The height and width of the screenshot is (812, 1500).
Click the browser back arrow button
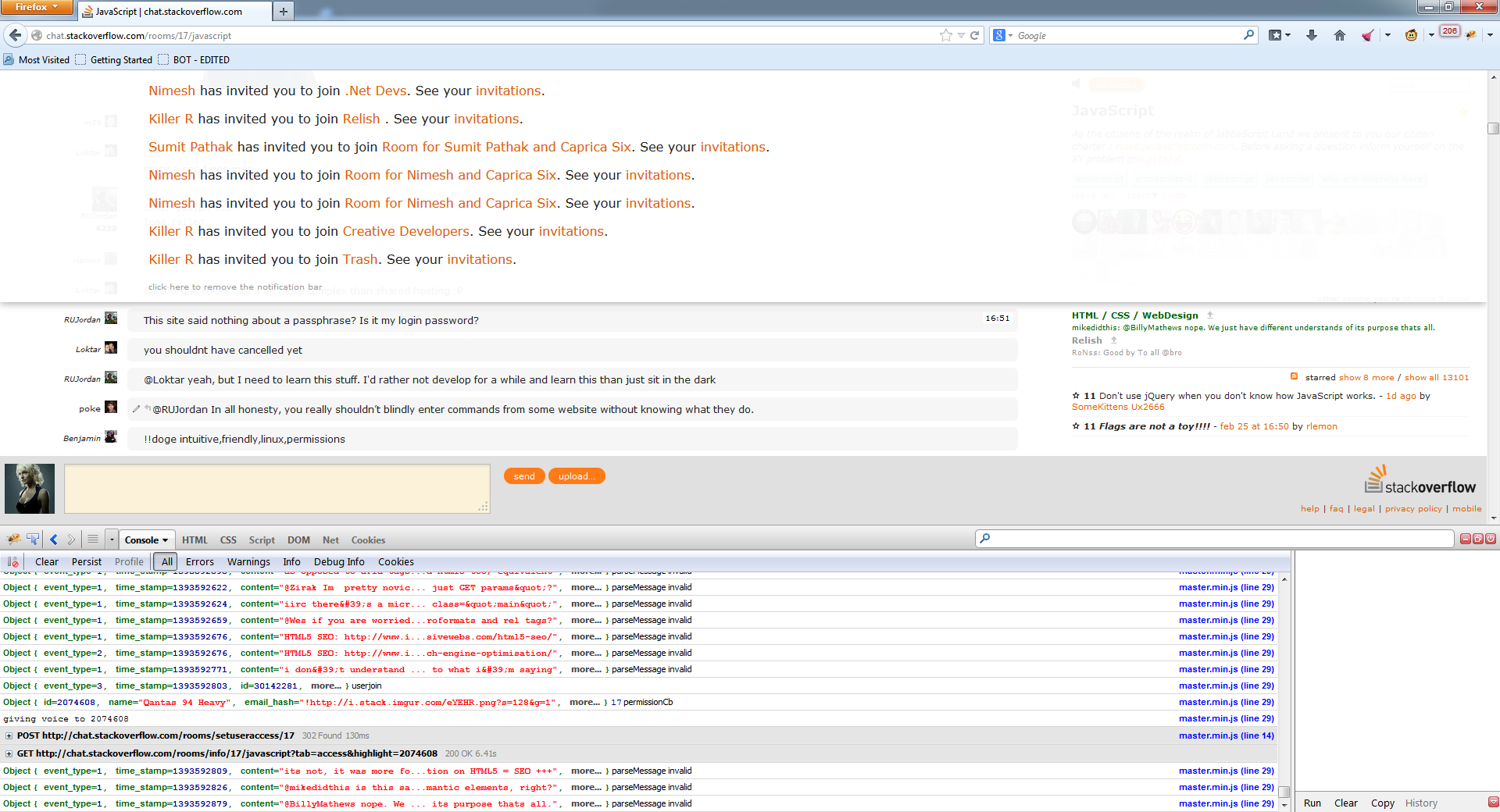[x=16, y=35]
